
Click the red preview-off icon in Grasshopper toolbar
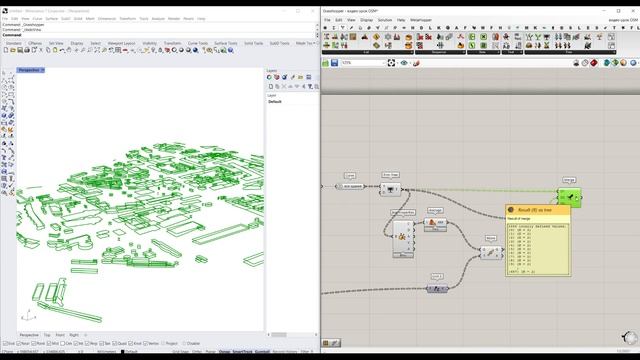click(x=594, y=62)
